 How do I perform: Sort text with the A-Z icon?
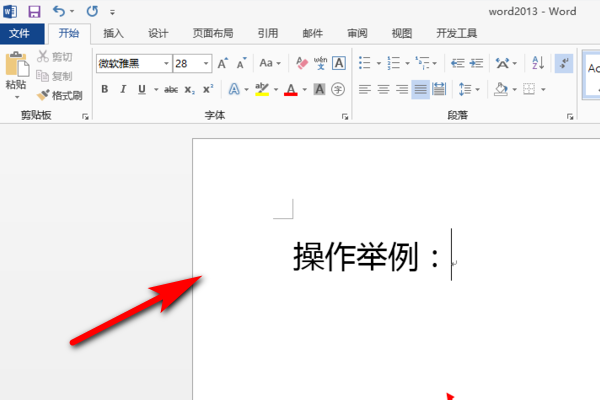pyautogui.click(x=538, y=63)
